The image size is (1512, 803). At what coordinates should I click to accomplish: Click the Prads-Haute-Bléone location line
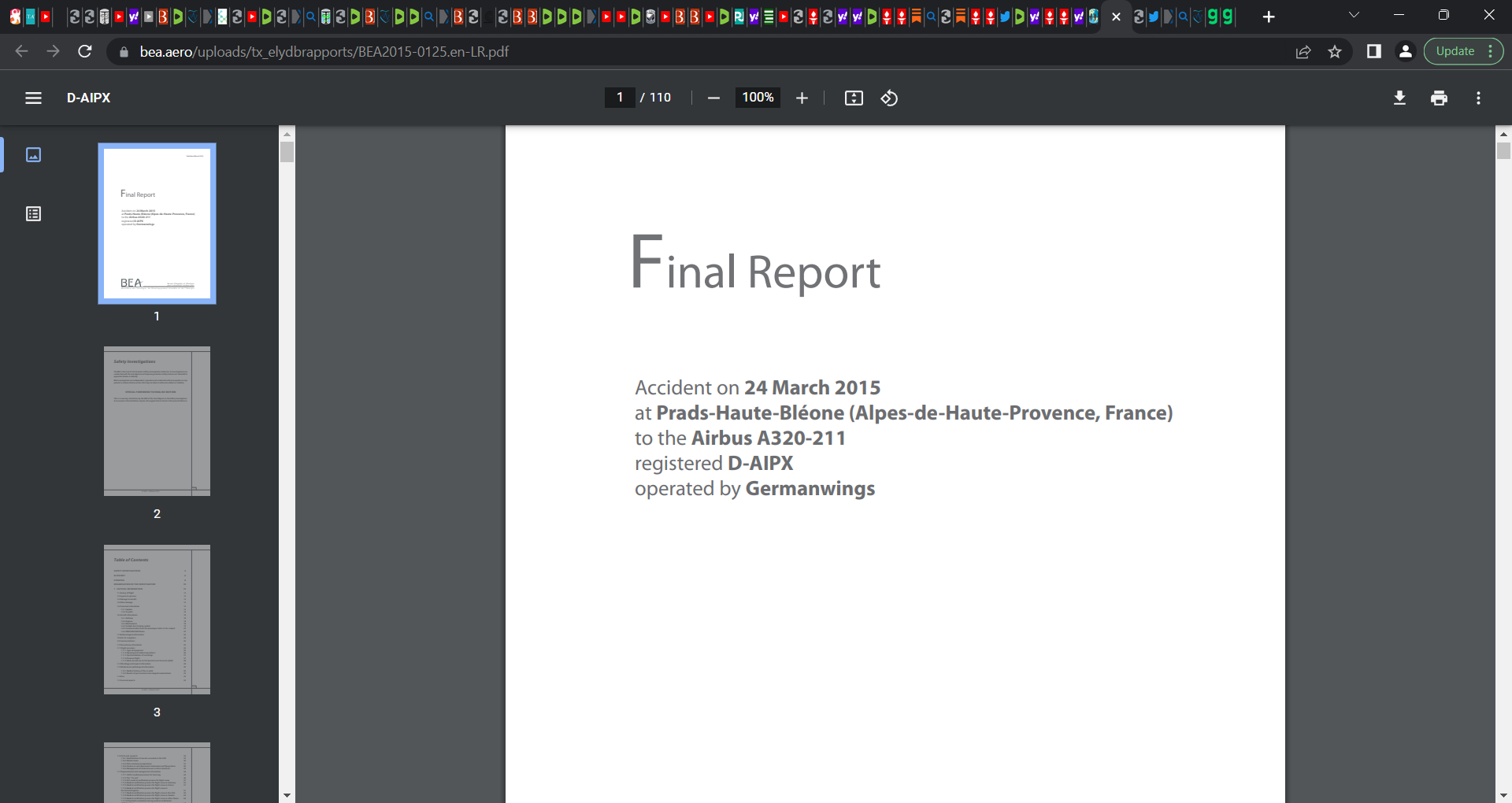pyautogui.click(x=904, y=413)
